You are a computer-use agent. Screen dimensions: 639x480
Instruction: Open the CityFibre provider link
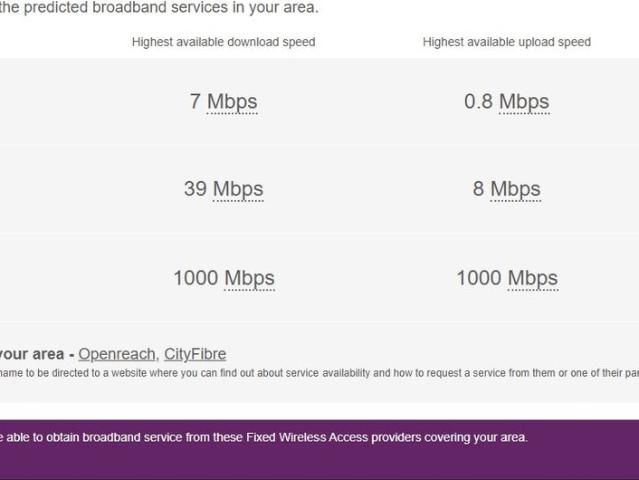[x=195, y=354]
